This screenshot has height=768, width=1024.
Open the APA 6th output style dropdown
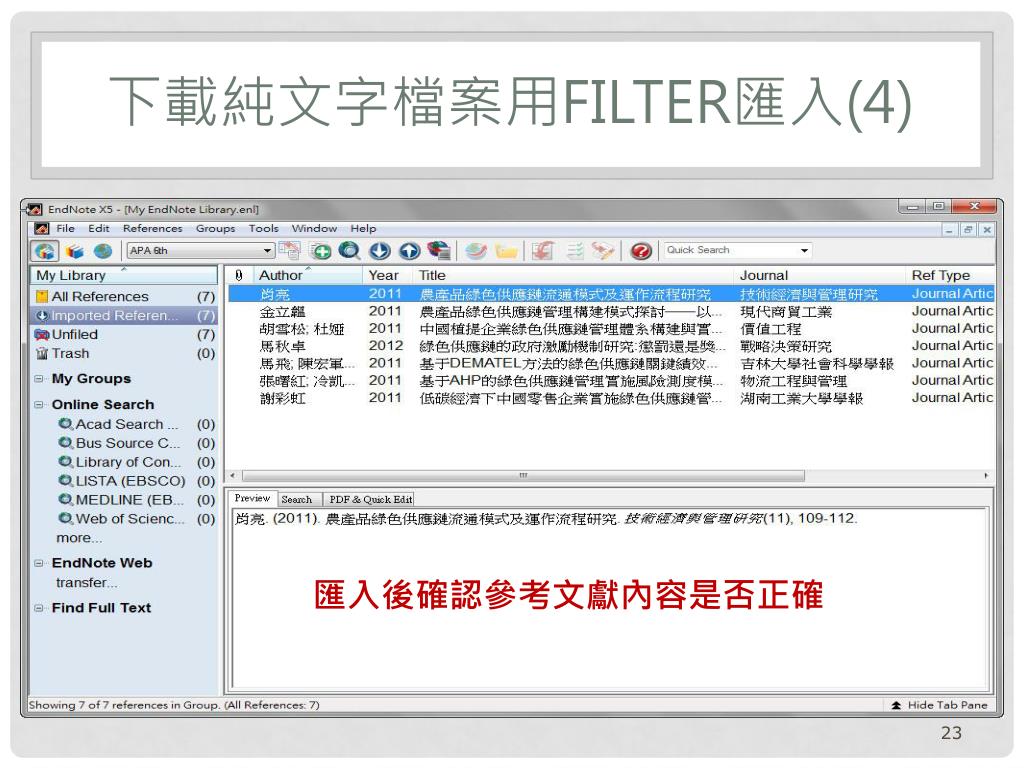[x=200, y=251]
